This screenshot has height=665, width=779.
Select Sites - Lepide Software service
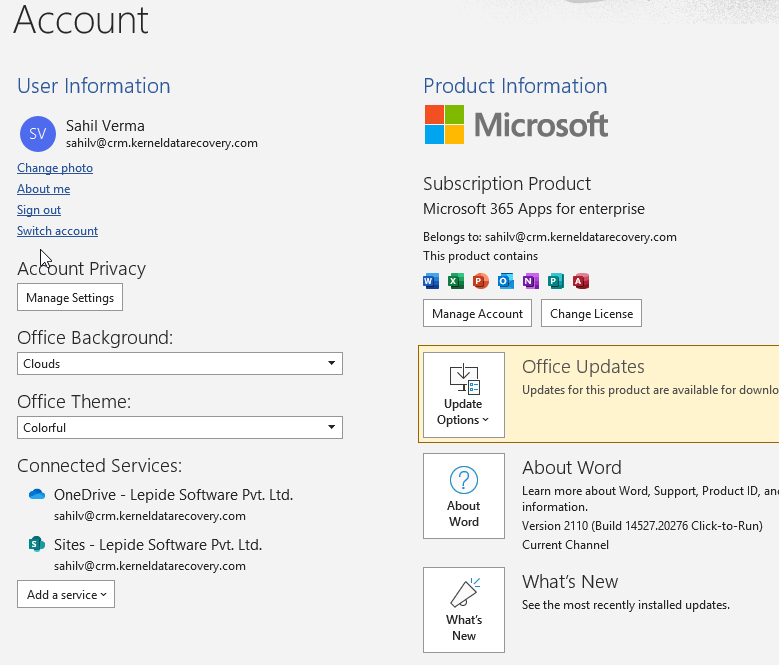pos(158,545)
